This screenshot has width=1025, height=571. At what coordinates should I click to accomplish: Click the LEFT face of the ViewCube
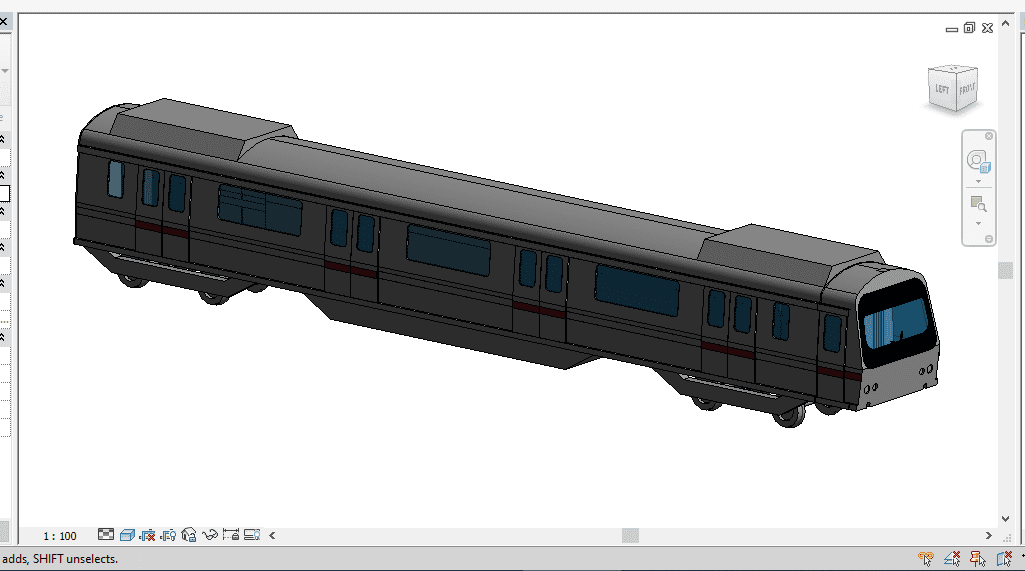(942, 90)
